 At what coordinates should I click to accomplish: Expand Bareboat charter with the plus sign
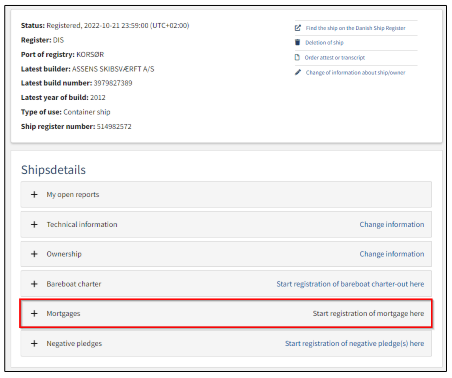(x=34, y=284)
